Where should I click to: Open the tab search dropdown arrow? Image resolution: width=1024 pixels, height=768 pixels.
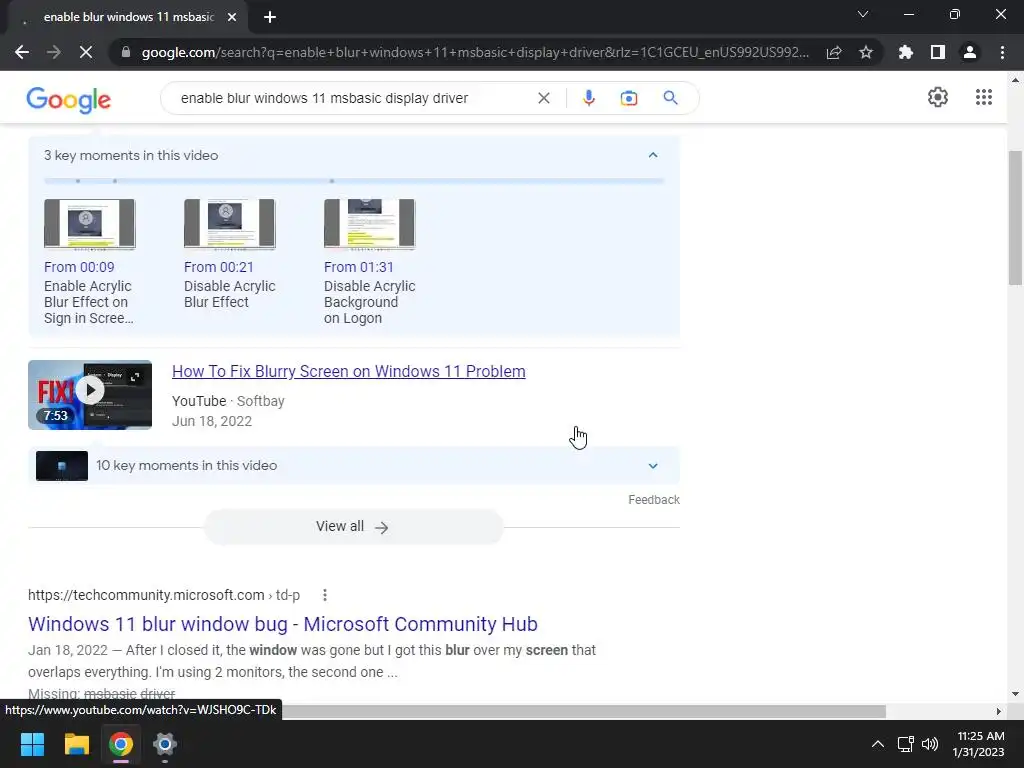pos(863,14)
